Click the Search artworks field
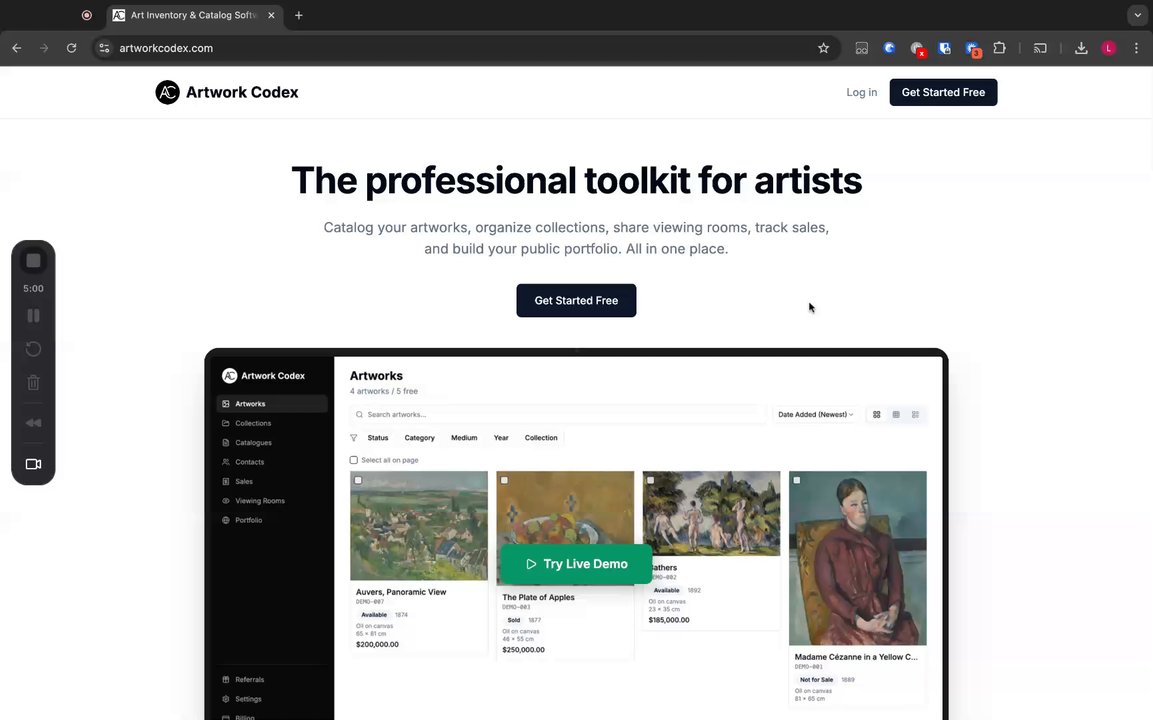The height and width of the screenshot is (720, 1153). pyautogui.click(x=557, y=414)
